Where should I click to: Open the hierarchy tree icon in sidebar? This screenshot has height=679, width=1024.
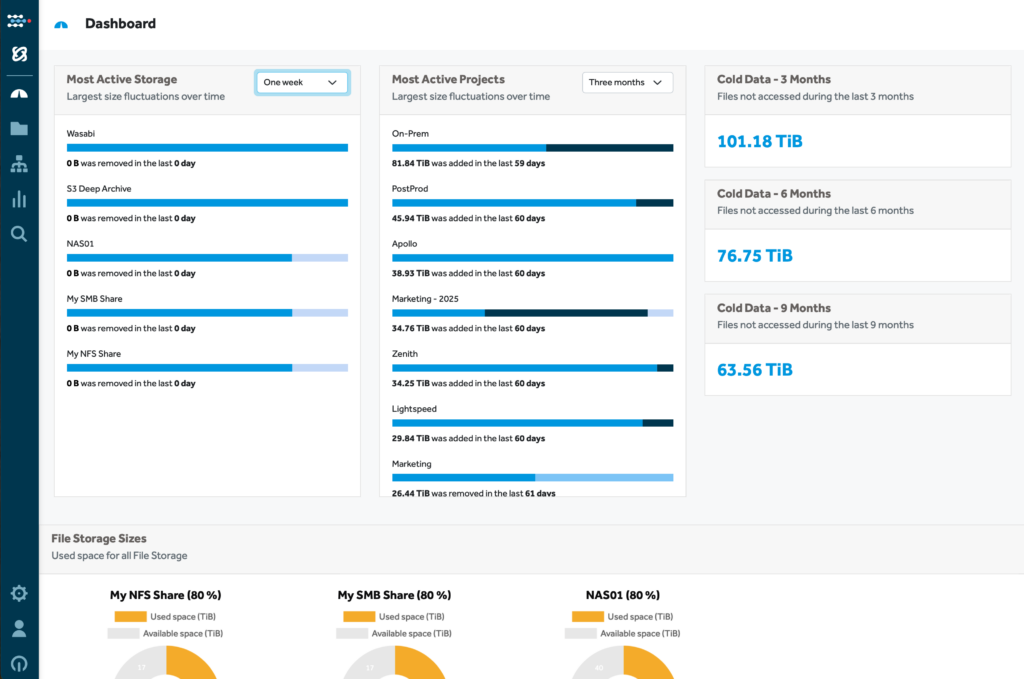19,164
